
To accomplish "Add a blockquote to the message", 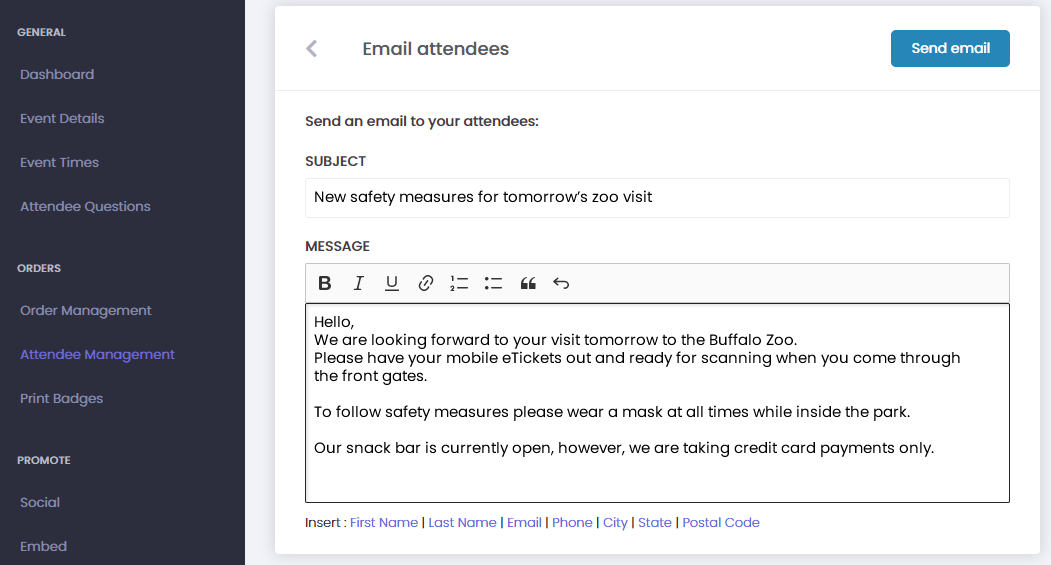I will [528, 283].
